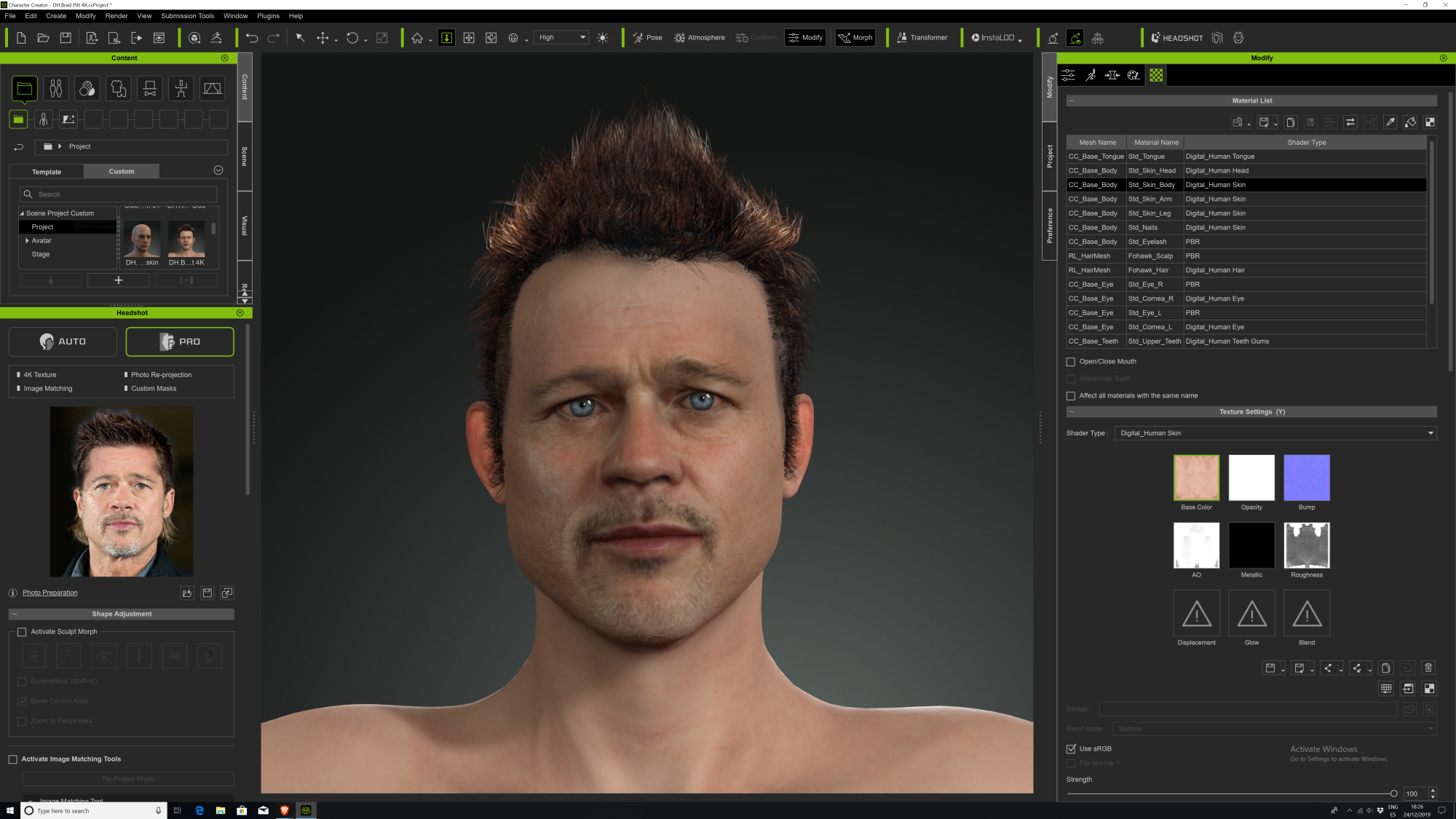Open the Pose tool
Screen dimensions: 1456x819
click(x=646, y=38)
